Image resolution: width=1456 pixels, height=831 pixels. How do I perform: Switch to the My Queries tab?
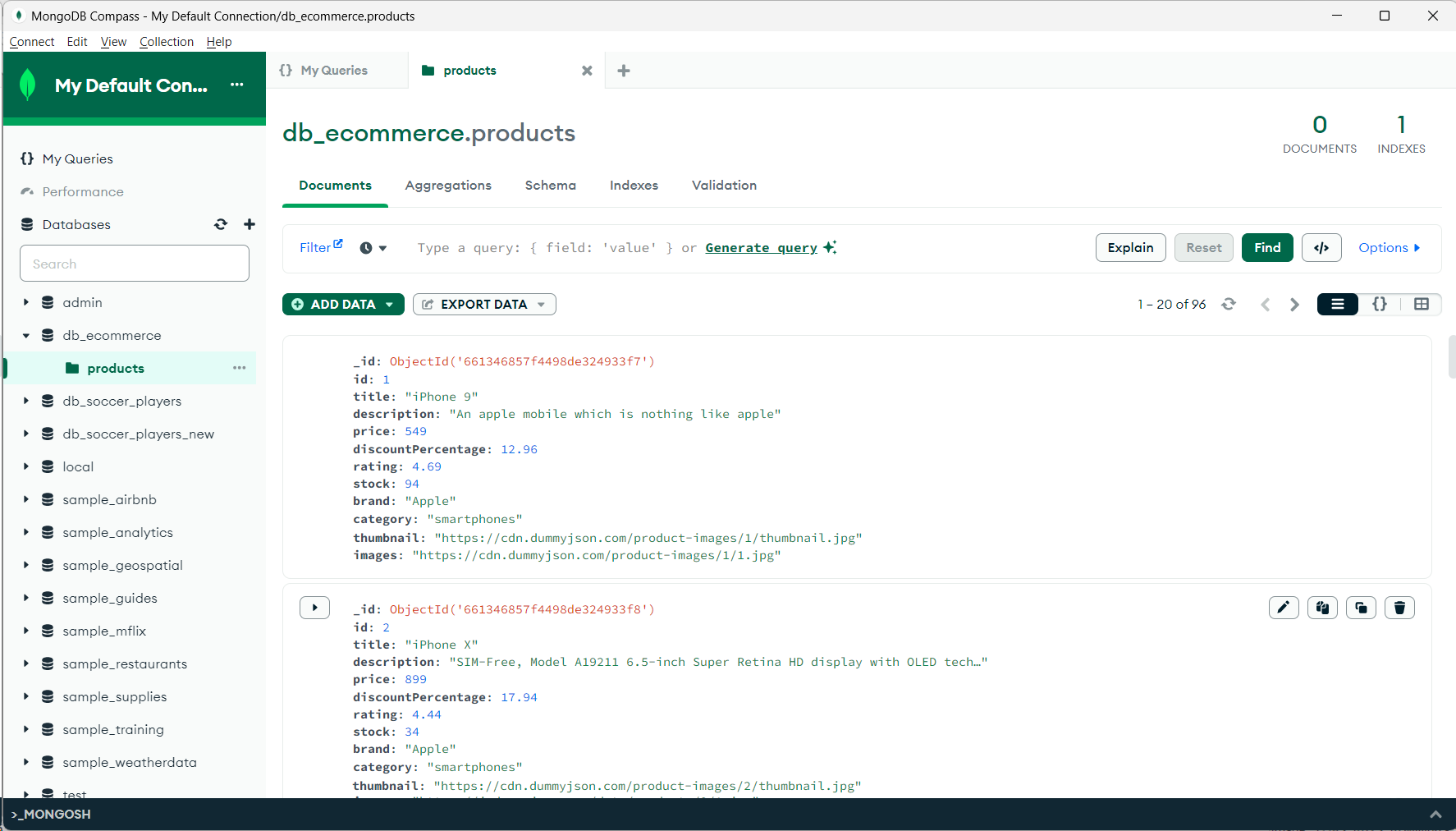coord(334,71)
